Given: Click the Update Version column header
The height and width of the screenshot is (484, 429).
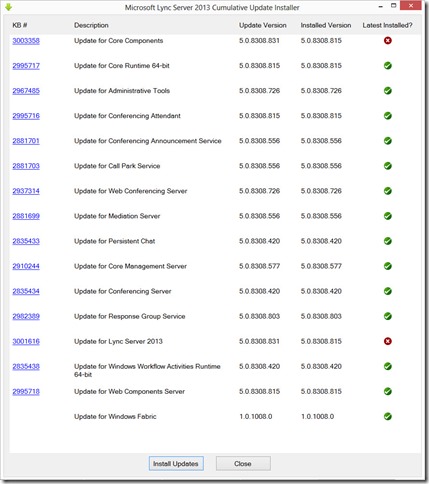Looking at the screenshot, I should [263, 25].
